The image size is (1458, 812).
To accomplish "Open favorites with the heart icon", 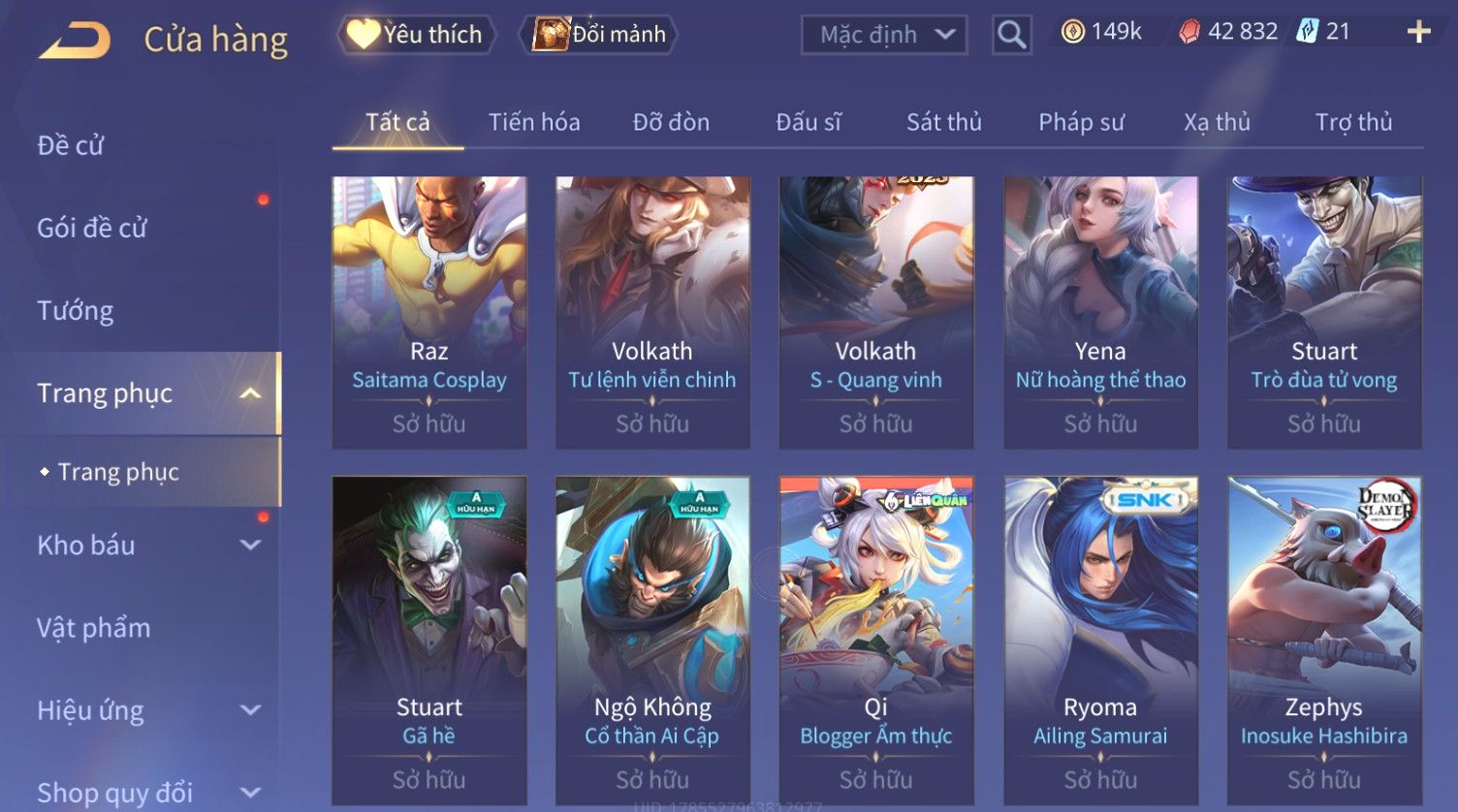I will [363, 34].
